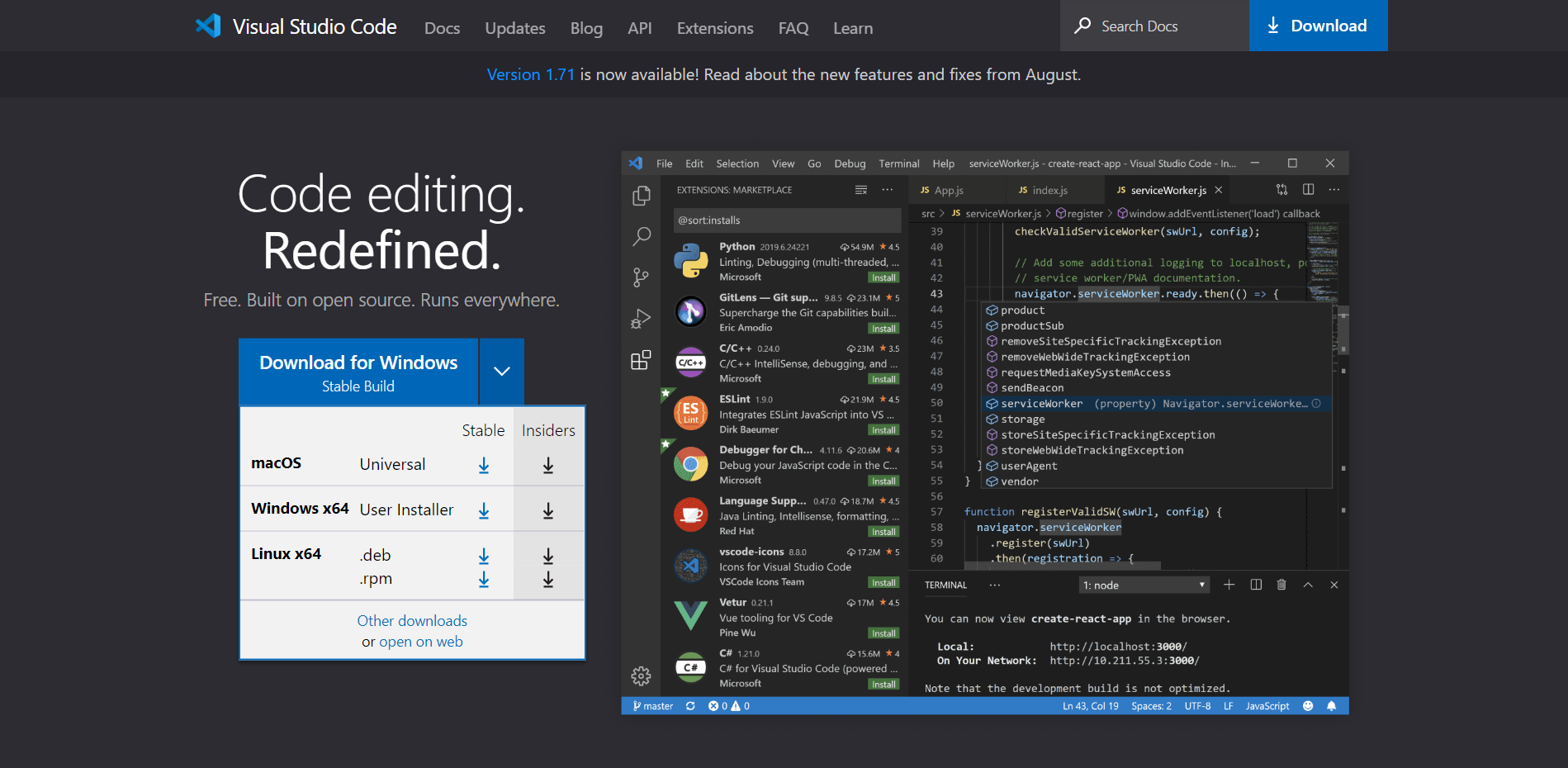The image size is (1568, 768).
Task: Open the Source Control icon in the activity bar
Action: click(641, 277)
